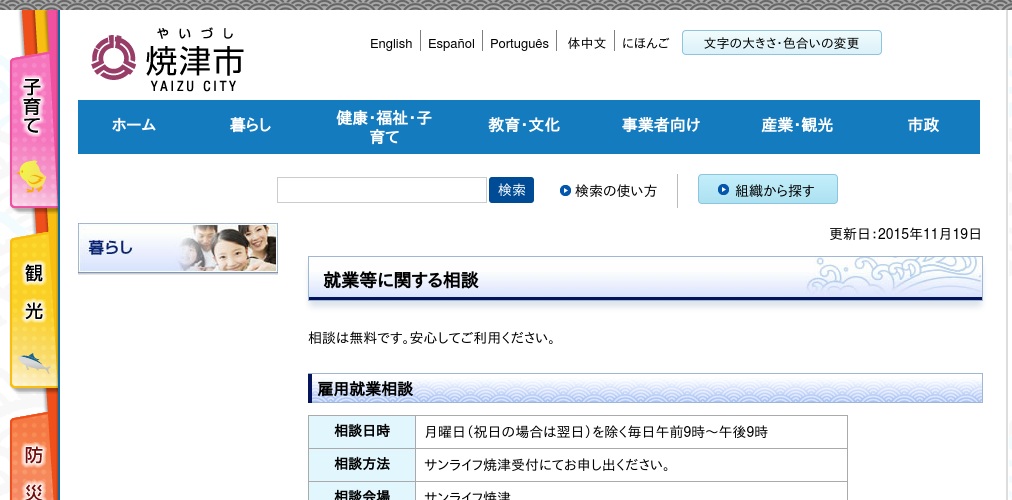Open the 暮らし navigation menu item

point(250,126)
